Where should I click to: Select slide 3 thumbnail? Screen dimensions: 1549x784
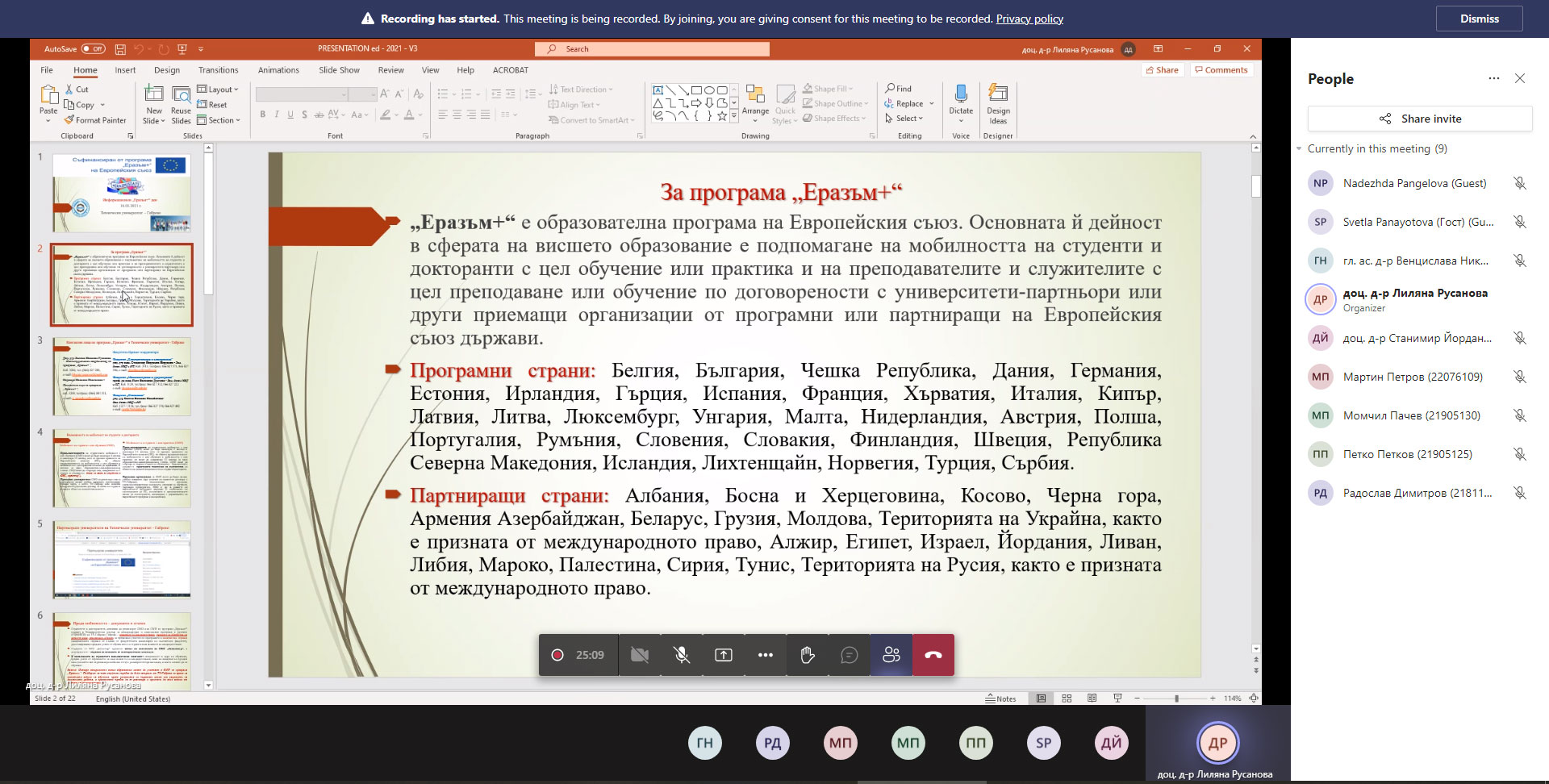pos(122,377)
